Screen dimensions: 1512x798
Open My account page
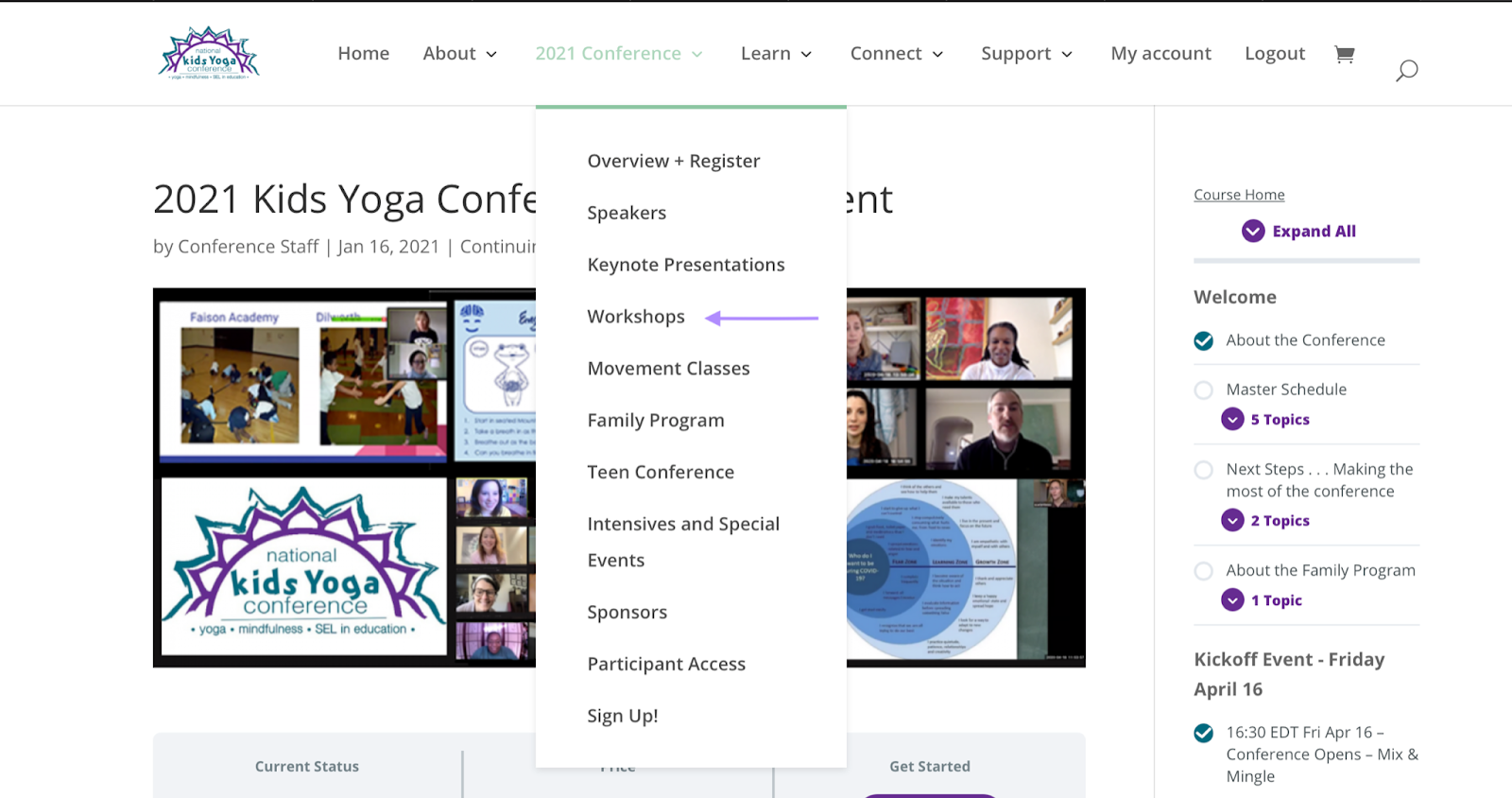[1160, 54]
